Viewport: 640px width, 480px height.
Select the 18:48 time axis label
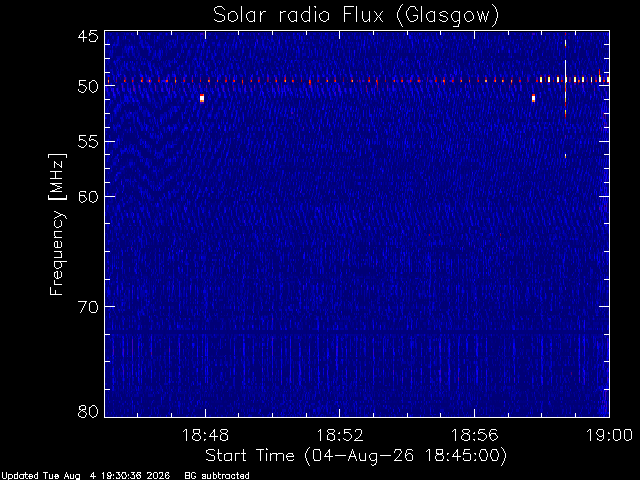tap(205, 435)
